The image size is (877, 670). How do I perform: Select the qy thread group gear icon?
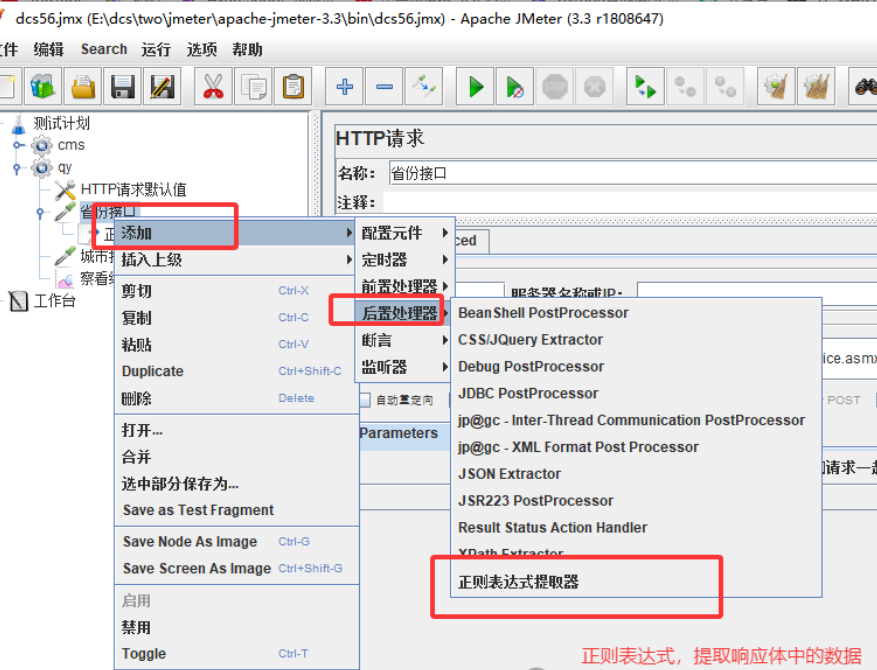click(x=41, y=167)
